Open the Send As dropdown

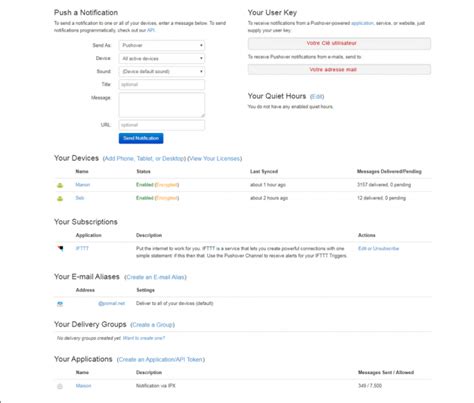coord(162,45)
